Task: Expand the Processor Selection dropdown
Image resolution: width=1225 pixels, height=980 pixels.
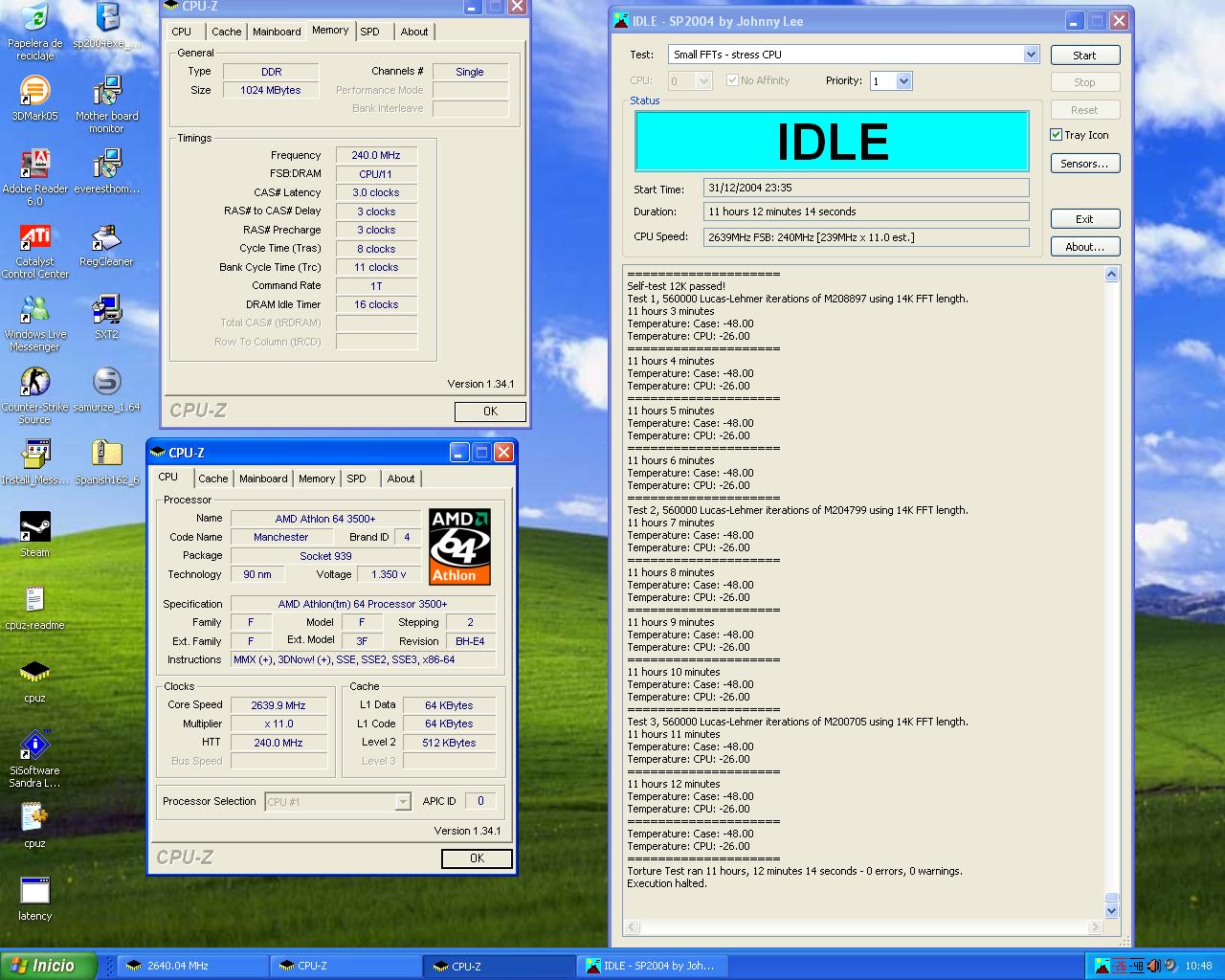Action: point(403,802)
